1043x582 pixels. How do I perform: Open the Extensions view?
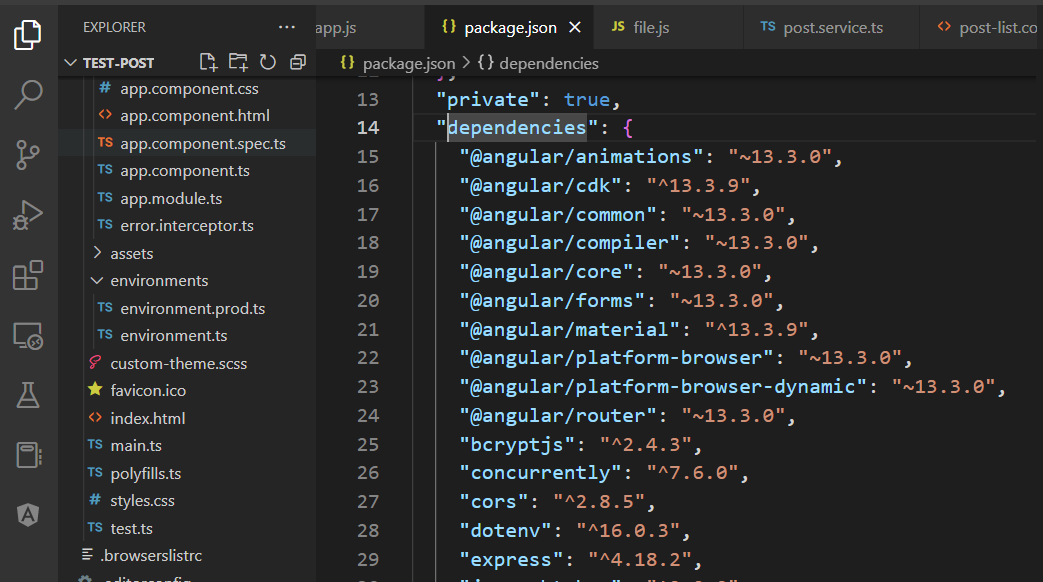point(27,275)
